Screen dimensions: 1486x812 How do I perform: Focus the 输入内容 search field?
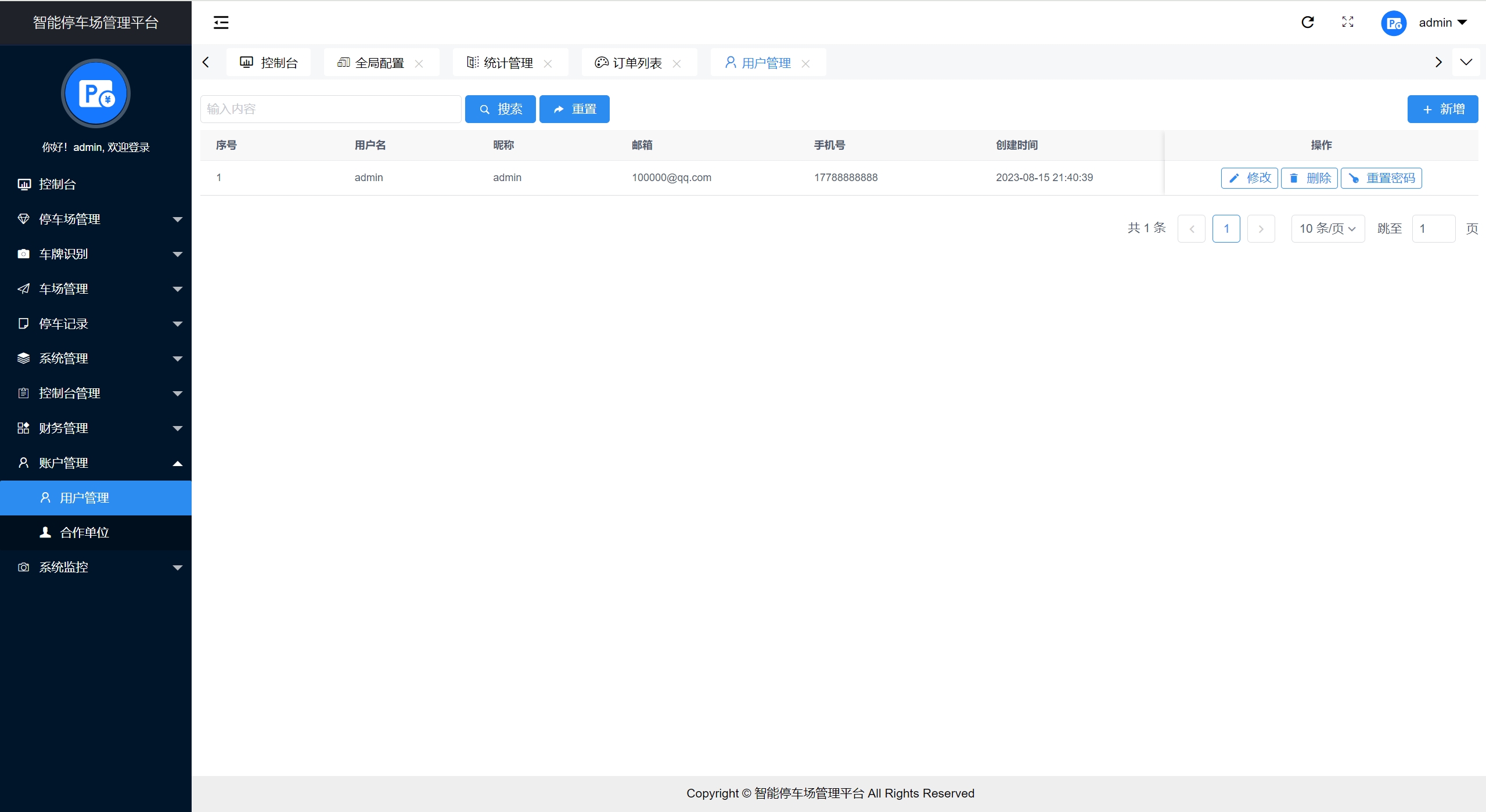point(330,109)
